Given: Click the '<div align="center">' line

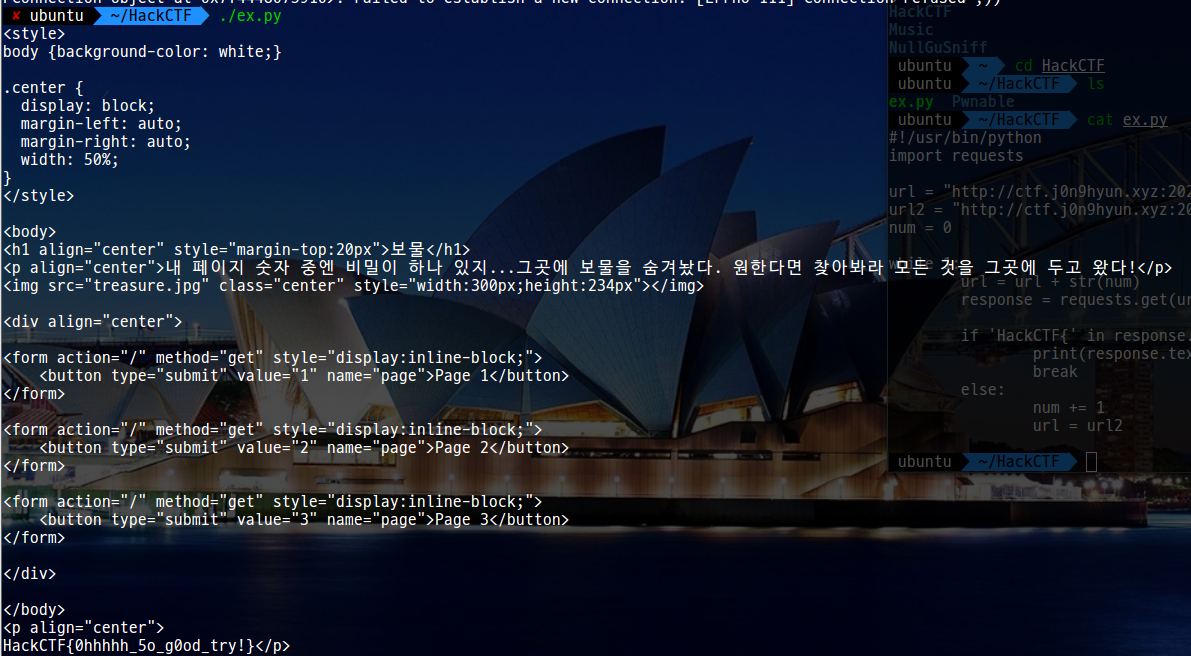Looking at the screenshot, I should pos(93,322).
